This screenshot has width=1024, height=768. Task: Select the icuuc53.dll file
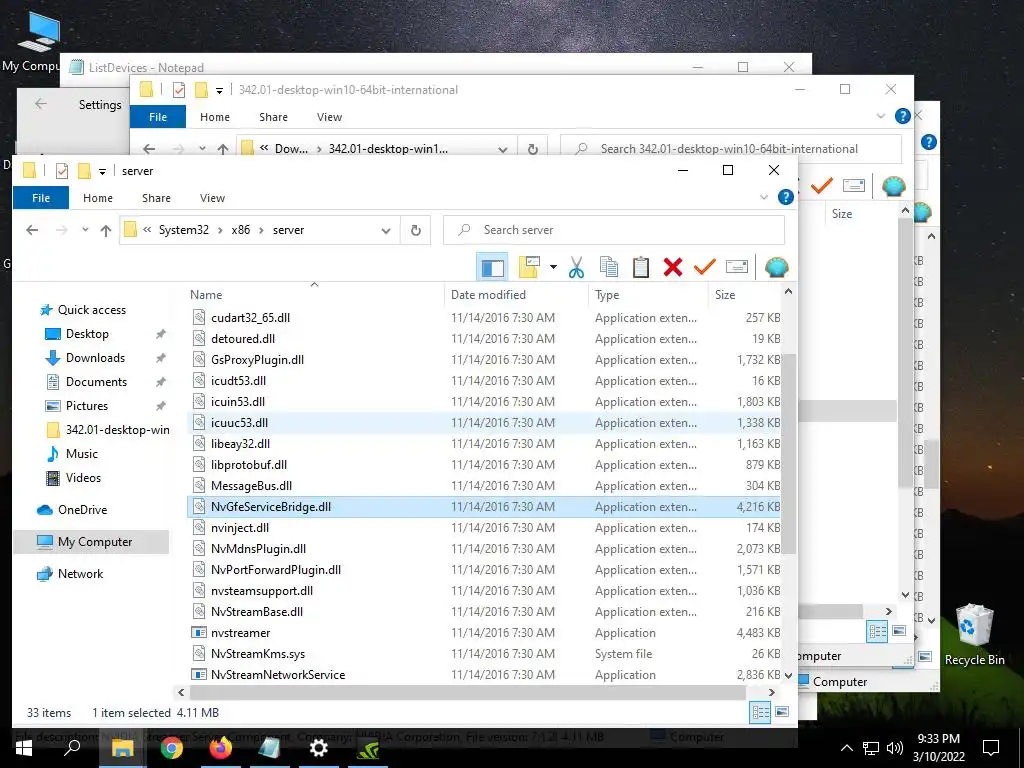click(239, 423)
